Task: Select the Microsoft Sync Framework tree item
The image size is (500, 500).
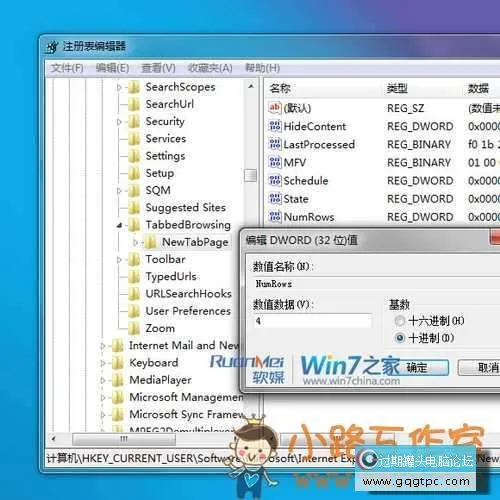Action: [x=187, y=415]
